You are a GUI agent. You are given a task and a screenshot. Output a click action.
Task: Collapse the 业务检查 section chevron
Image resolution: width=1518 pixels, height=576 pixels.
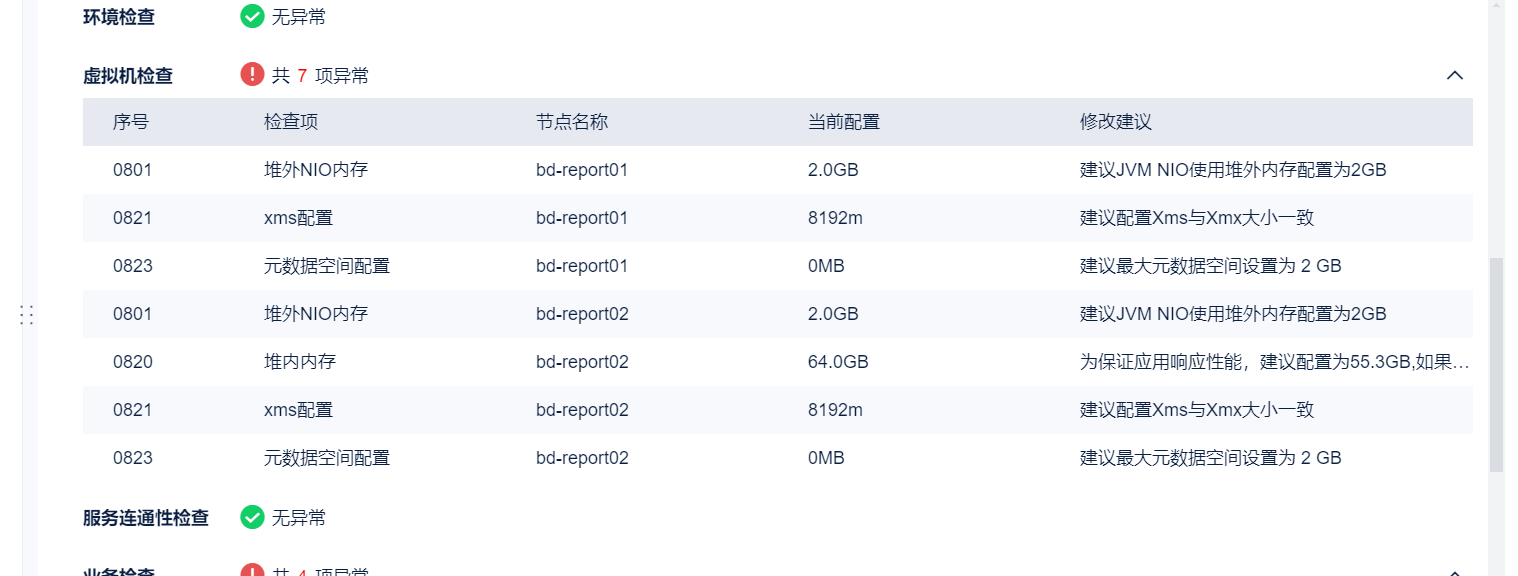(1455, 573)
